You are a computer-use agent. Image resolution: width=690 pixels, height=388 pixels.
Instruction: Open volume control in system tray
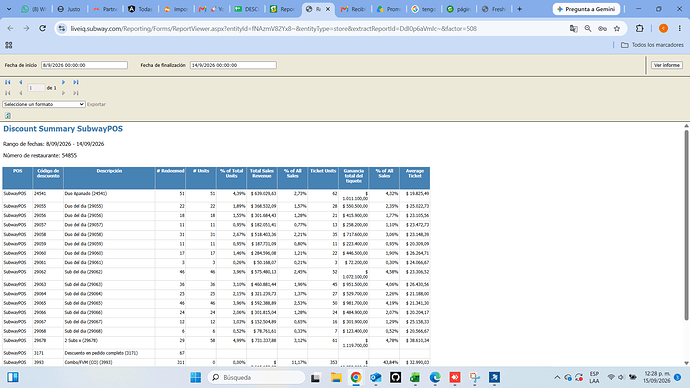621,377
